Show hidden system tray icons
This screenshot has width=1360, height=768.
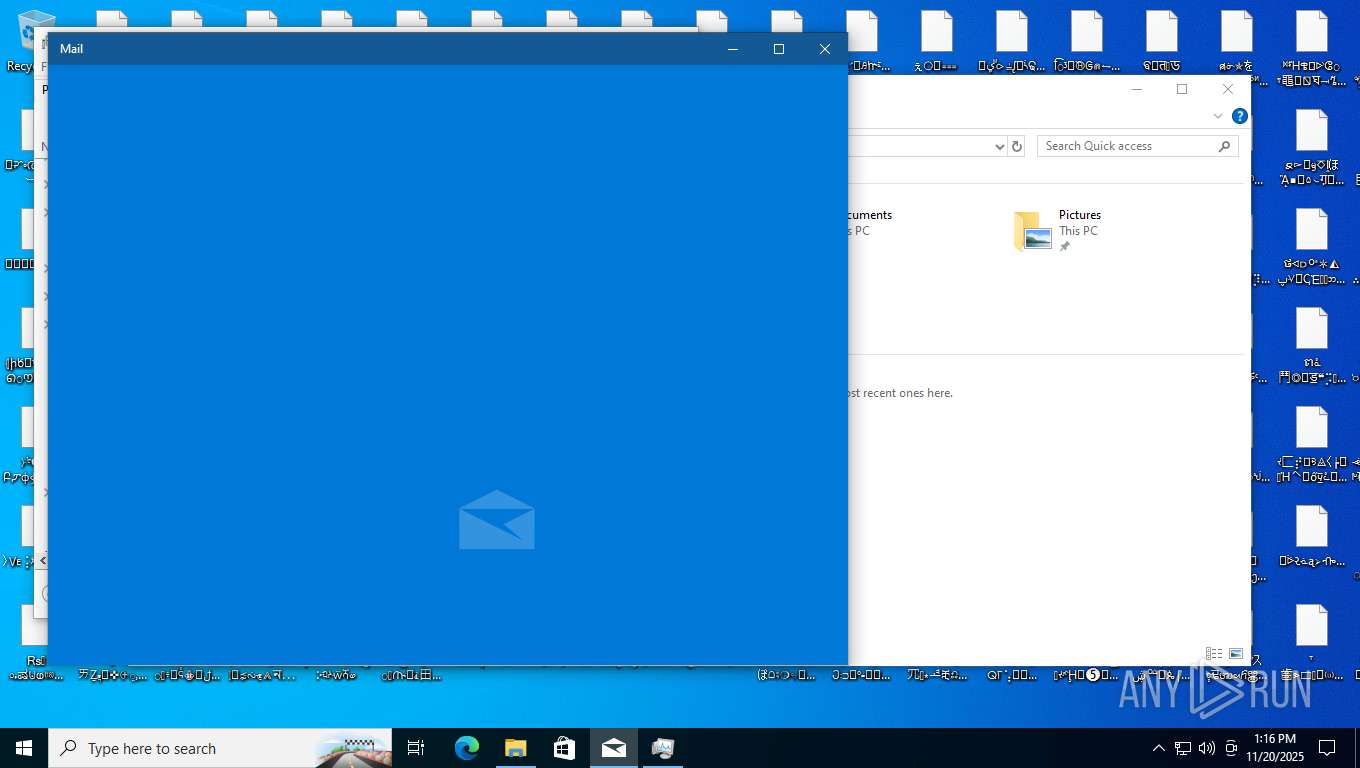(x=1159, y=748)
